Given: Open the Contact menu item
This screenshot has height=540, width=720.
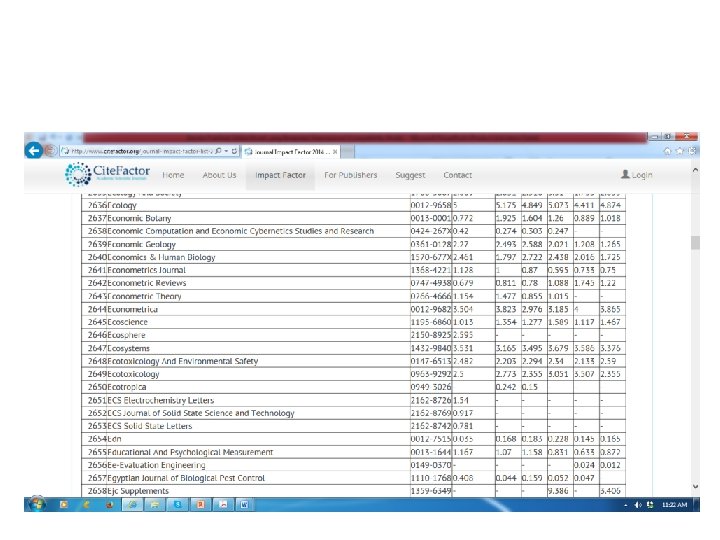Looking at the screenshot, I should tap(457, 175).
